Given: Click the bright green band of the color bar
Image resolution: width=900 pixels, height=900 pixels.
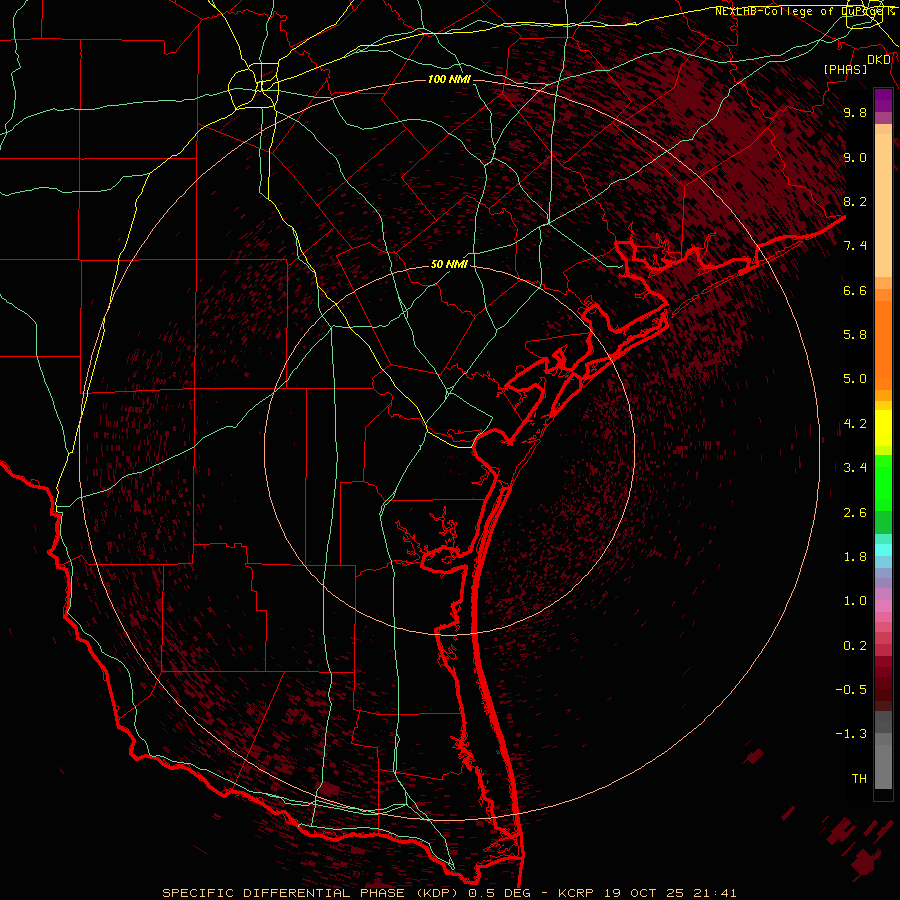Looking at the screenshot, I should 883,482.
